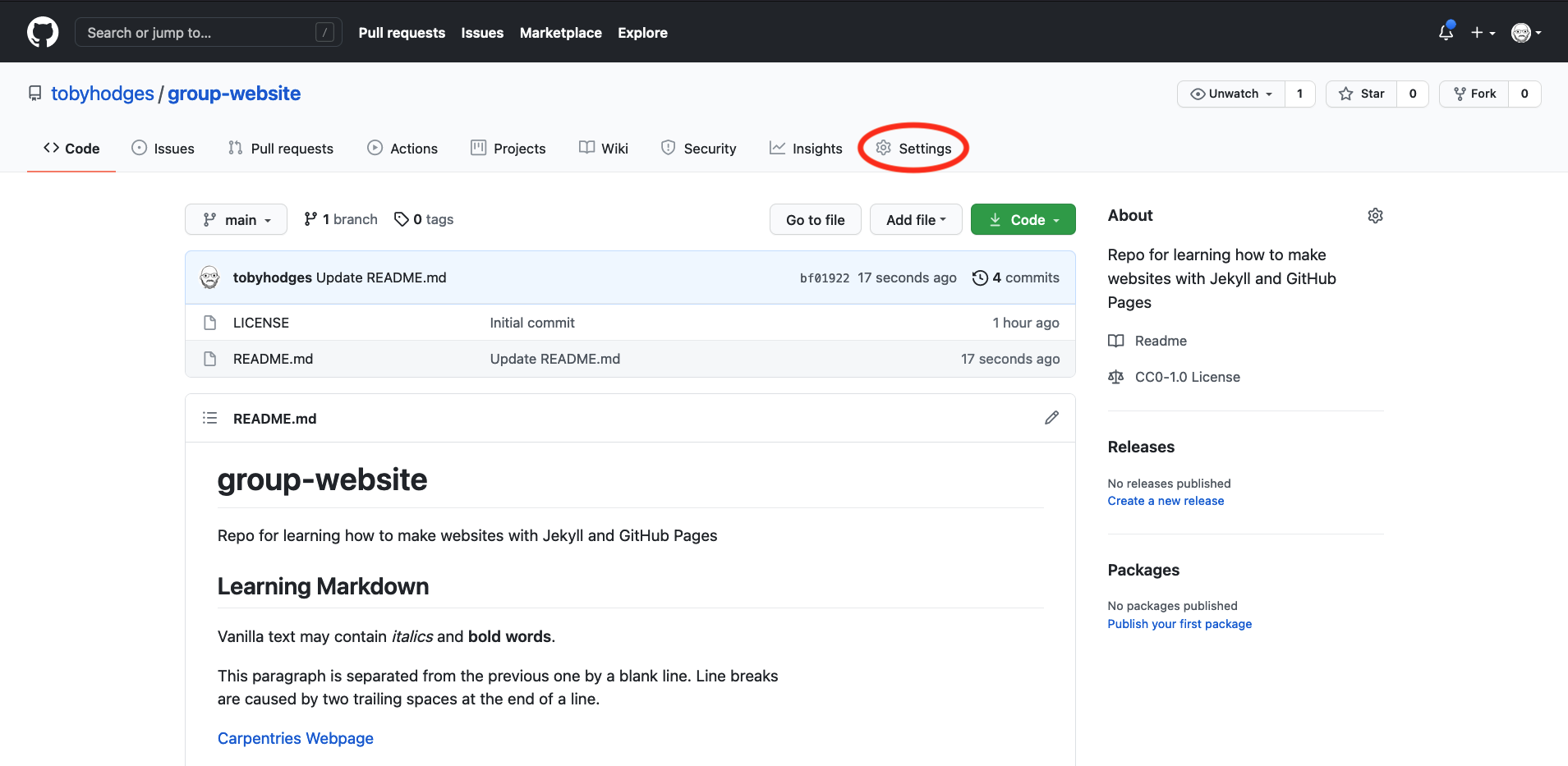Viewport: 1568px width, 766px height.
Task: Open the README.md file in list
Action: [273, 359]
